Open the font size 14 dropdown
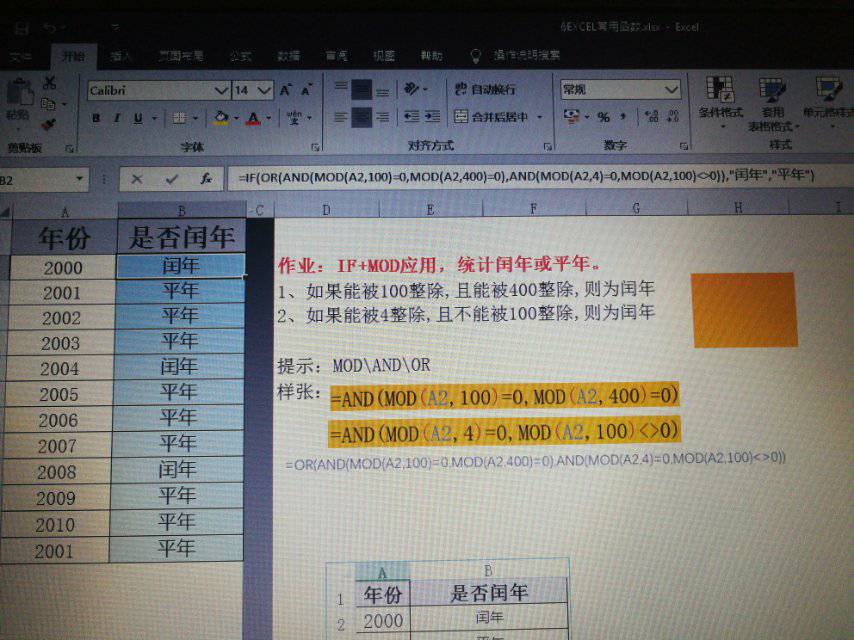Screen dimensions: 854x640 [x=264, y=90]
